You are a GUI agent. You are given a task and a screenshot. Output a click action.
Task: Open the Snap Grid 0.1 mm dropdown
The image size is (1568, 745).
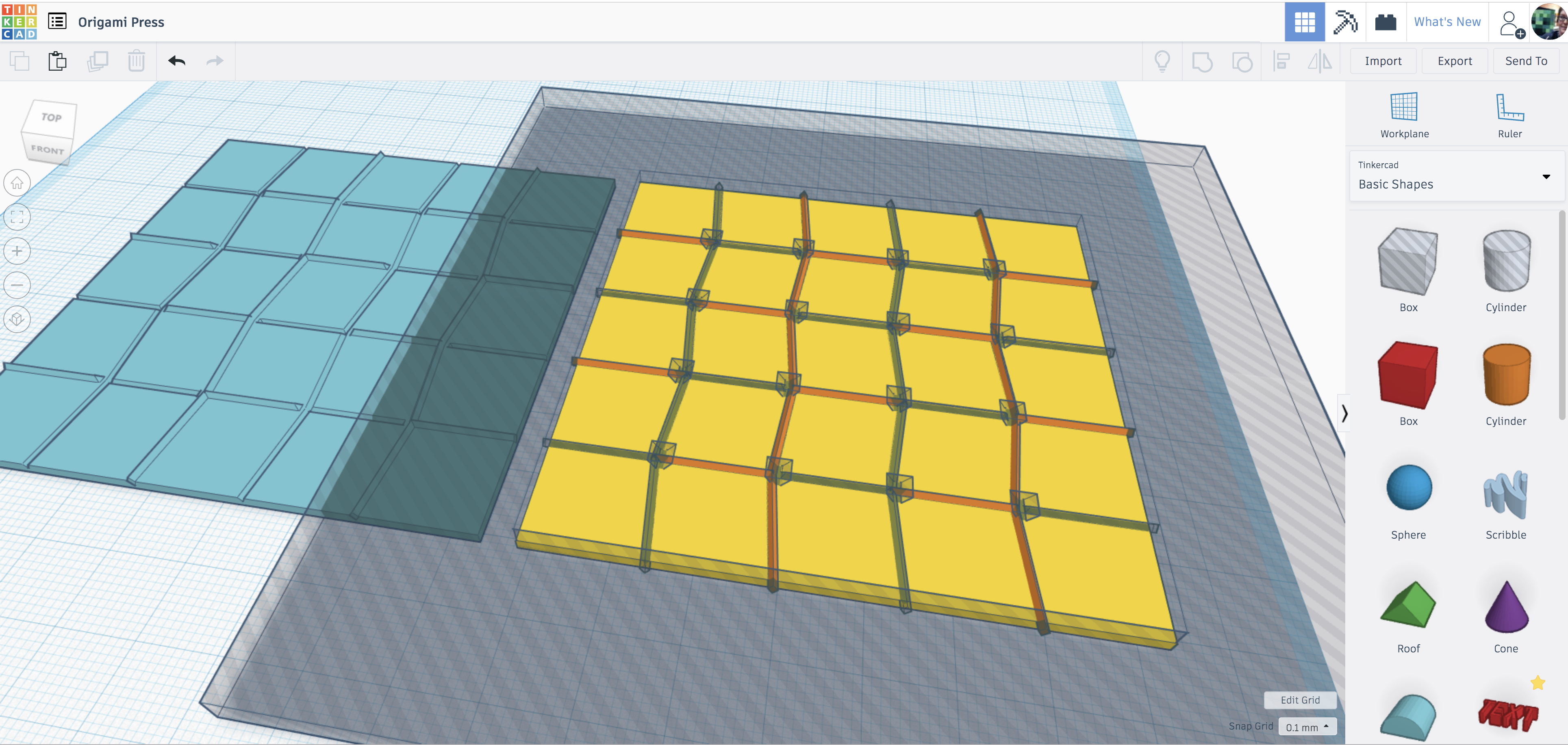click(1307, 727)
